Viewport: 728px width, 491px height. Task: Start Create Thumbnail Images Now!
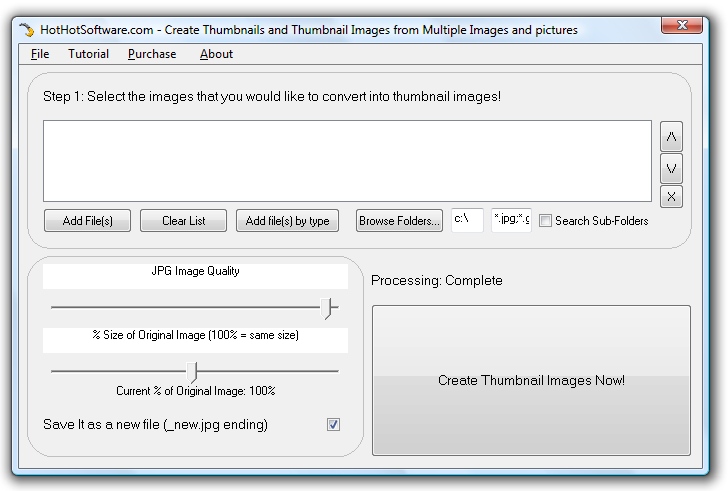tap(531, 380)
